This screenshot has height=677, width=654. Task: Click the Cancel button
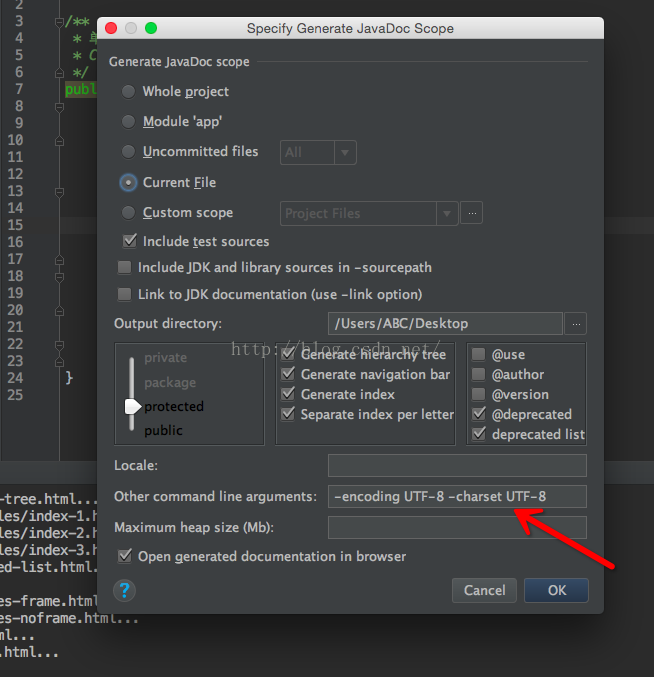[x=484, y=590]
